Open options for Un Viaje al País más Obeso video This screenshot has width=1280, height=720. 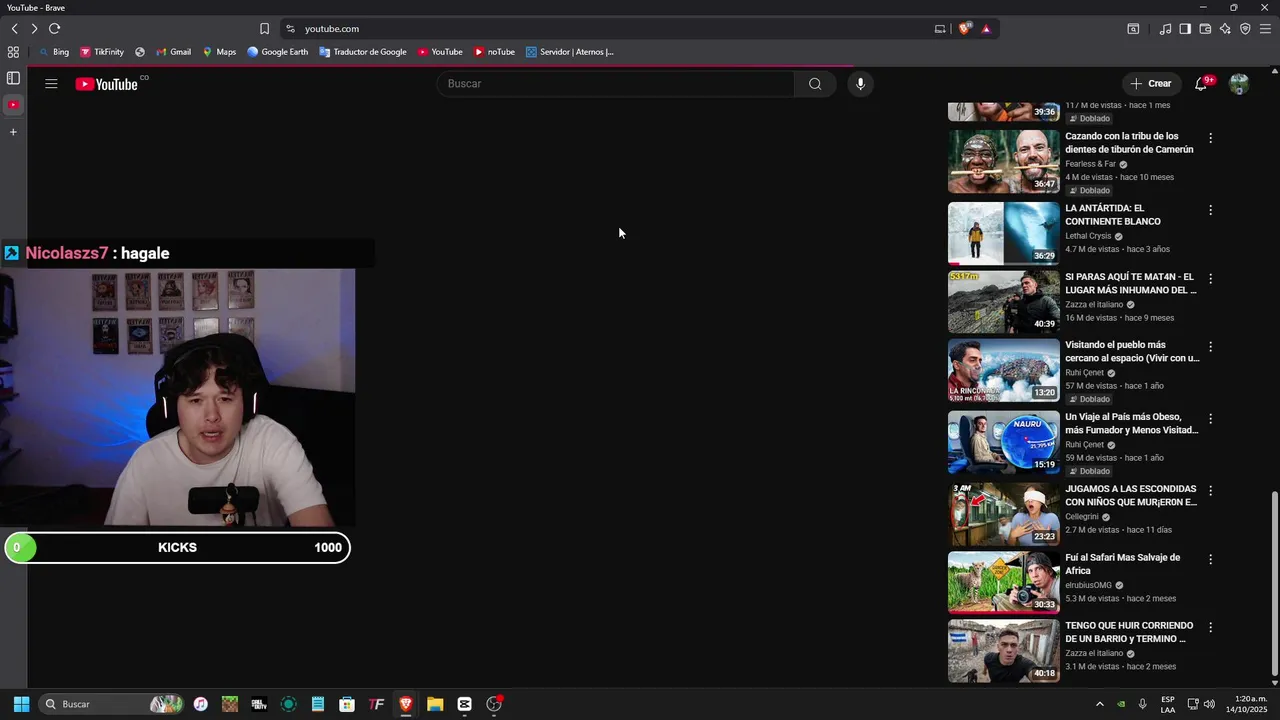pos(1210,419)
